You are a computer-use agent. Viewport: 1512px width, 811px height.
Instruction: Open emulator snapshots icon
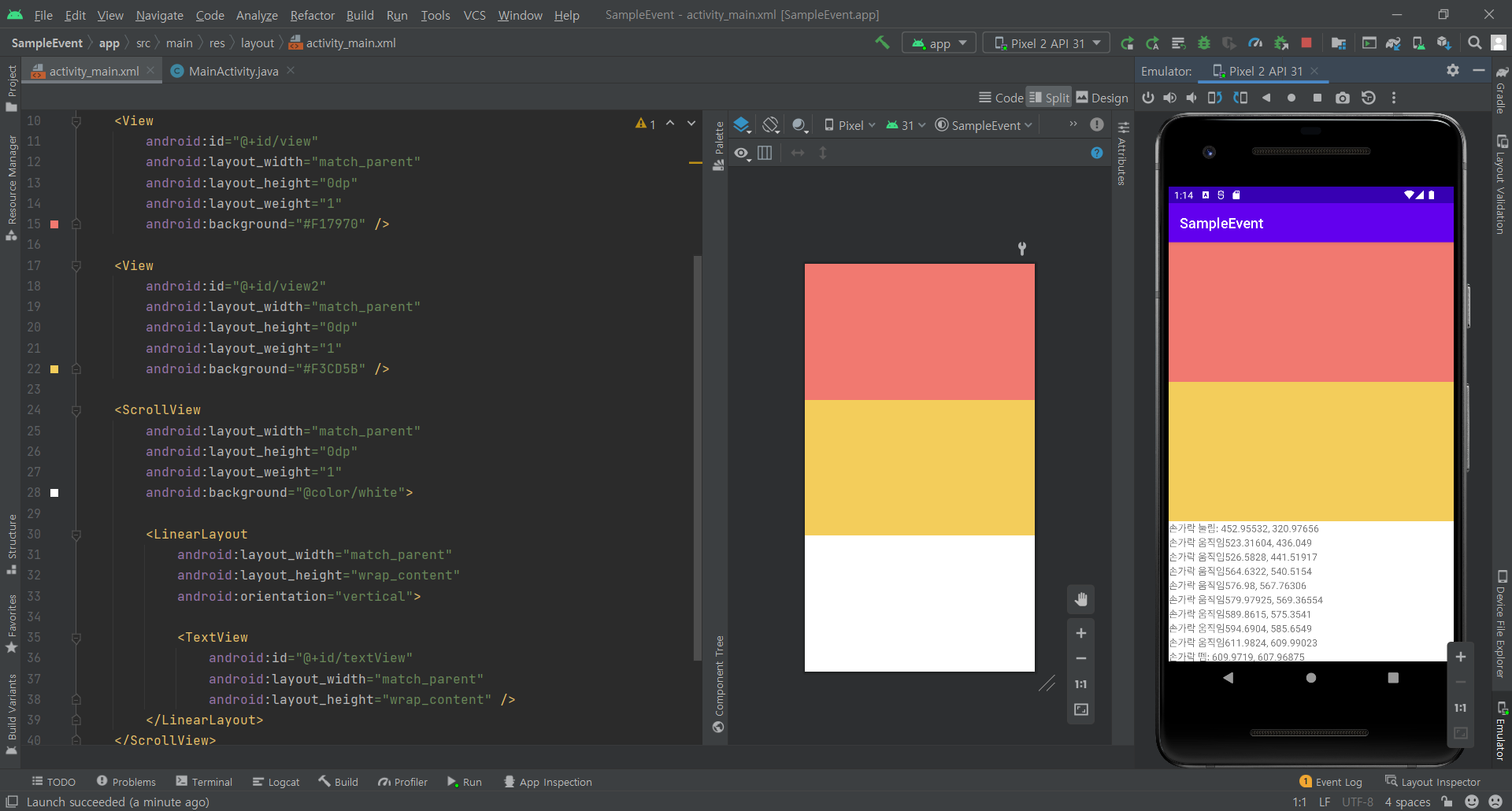click(1369, 98)
